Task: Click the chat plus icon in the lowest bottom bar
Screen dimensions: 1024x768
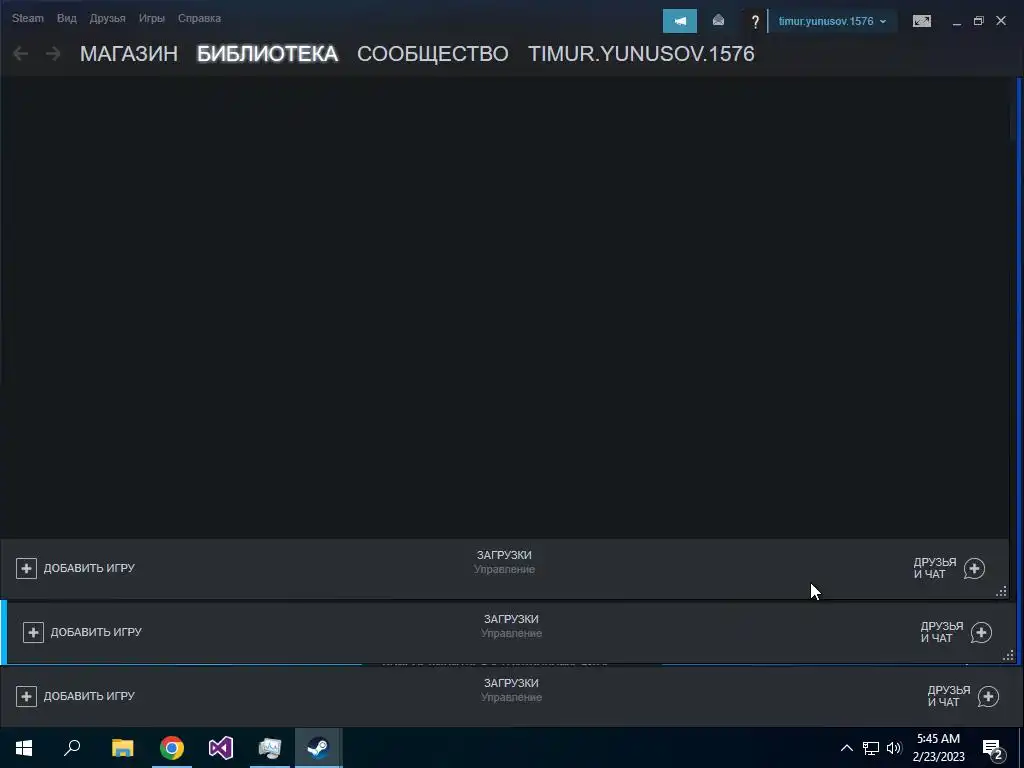Action: tap(989, 696)
